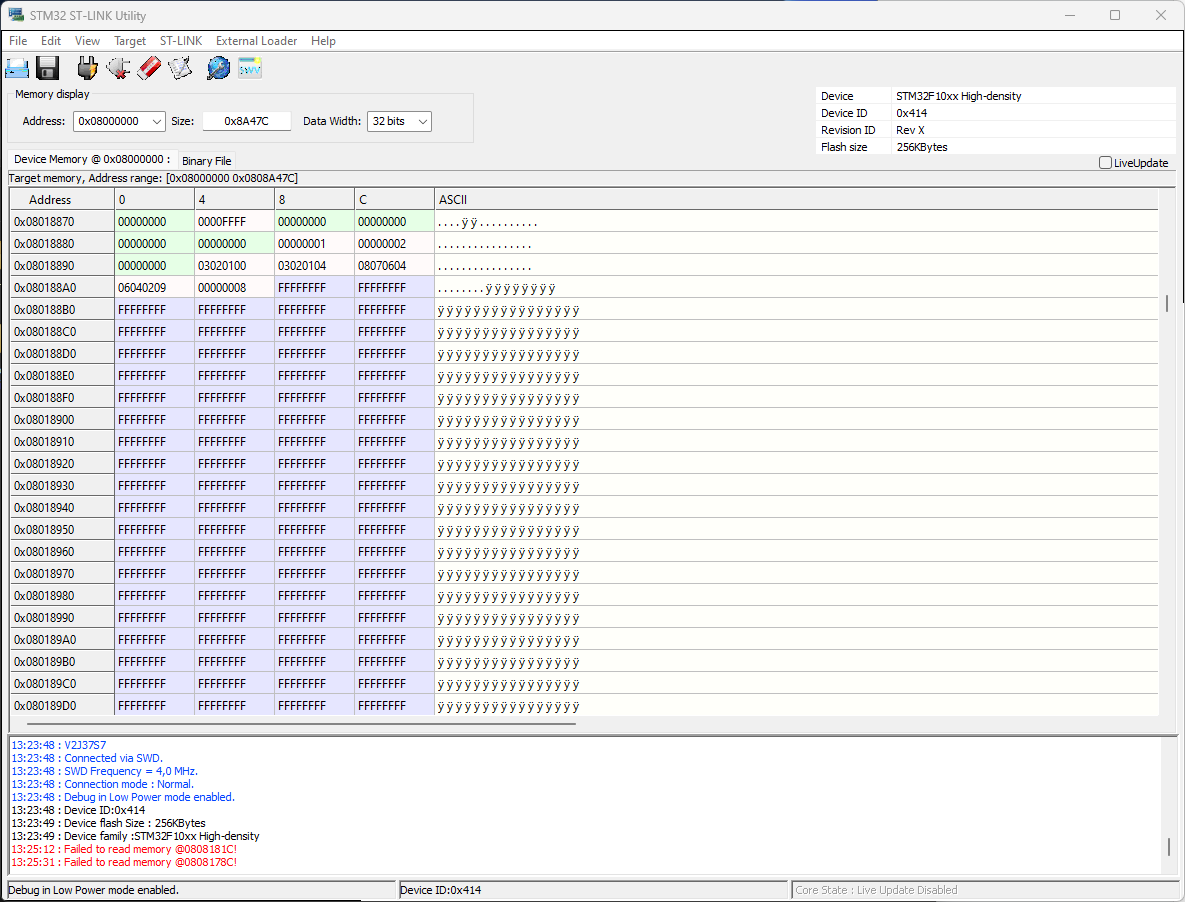
Task: Open the ST-LINK firmware globe icon
Action: pos(218,68)
